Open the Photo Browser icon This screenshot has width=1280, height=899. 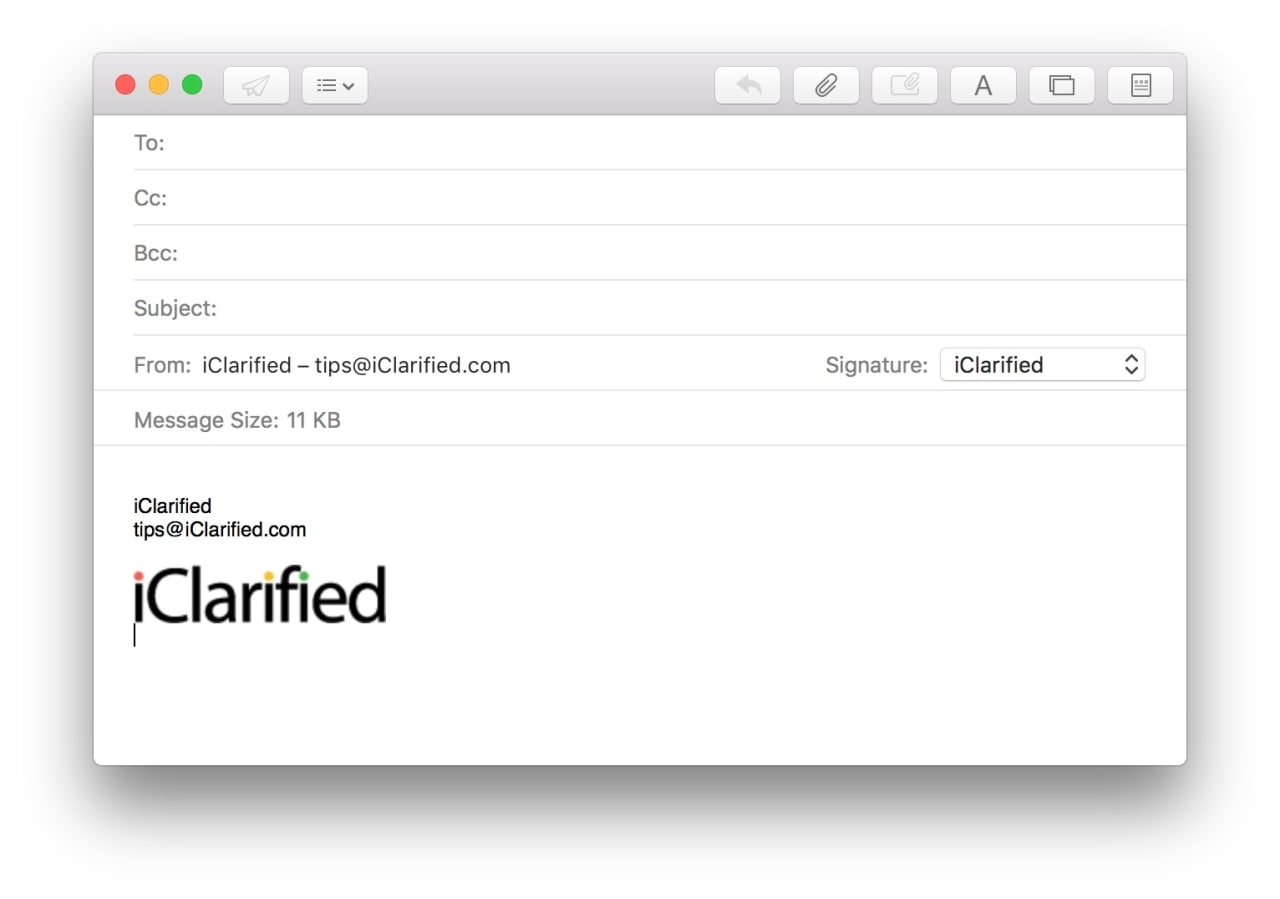(x=1062, y=86)
